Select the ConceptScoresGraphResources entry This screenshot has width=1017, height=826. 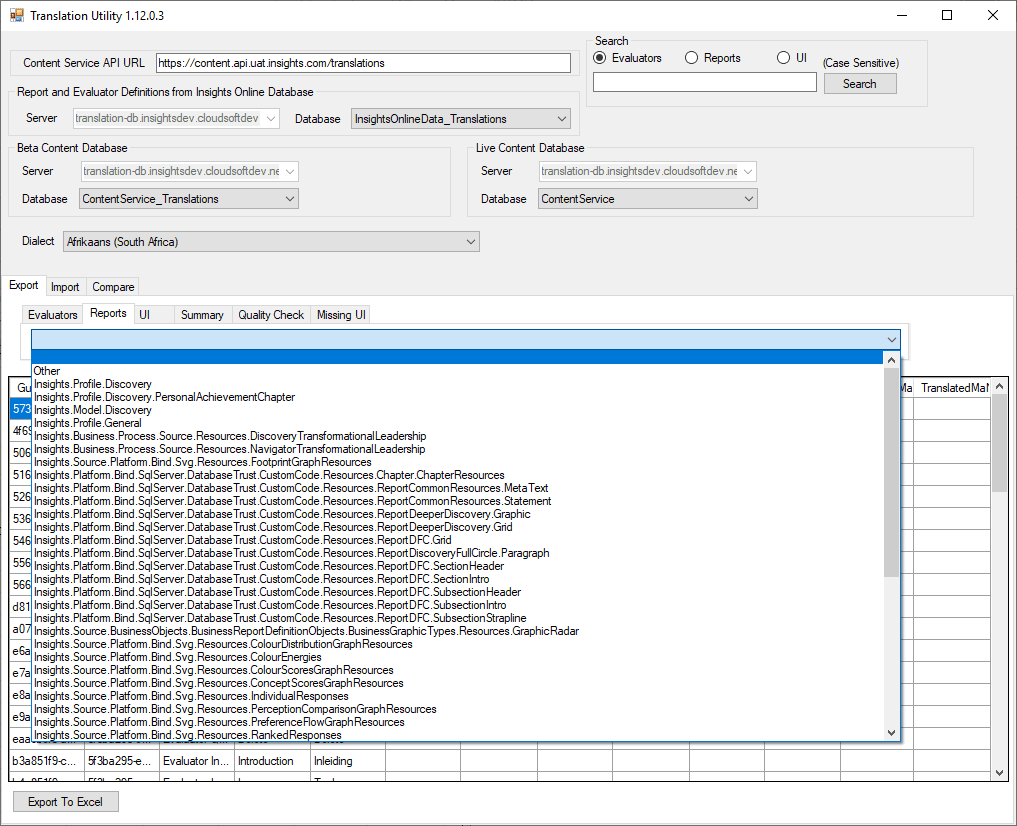(x=457, y=683)
